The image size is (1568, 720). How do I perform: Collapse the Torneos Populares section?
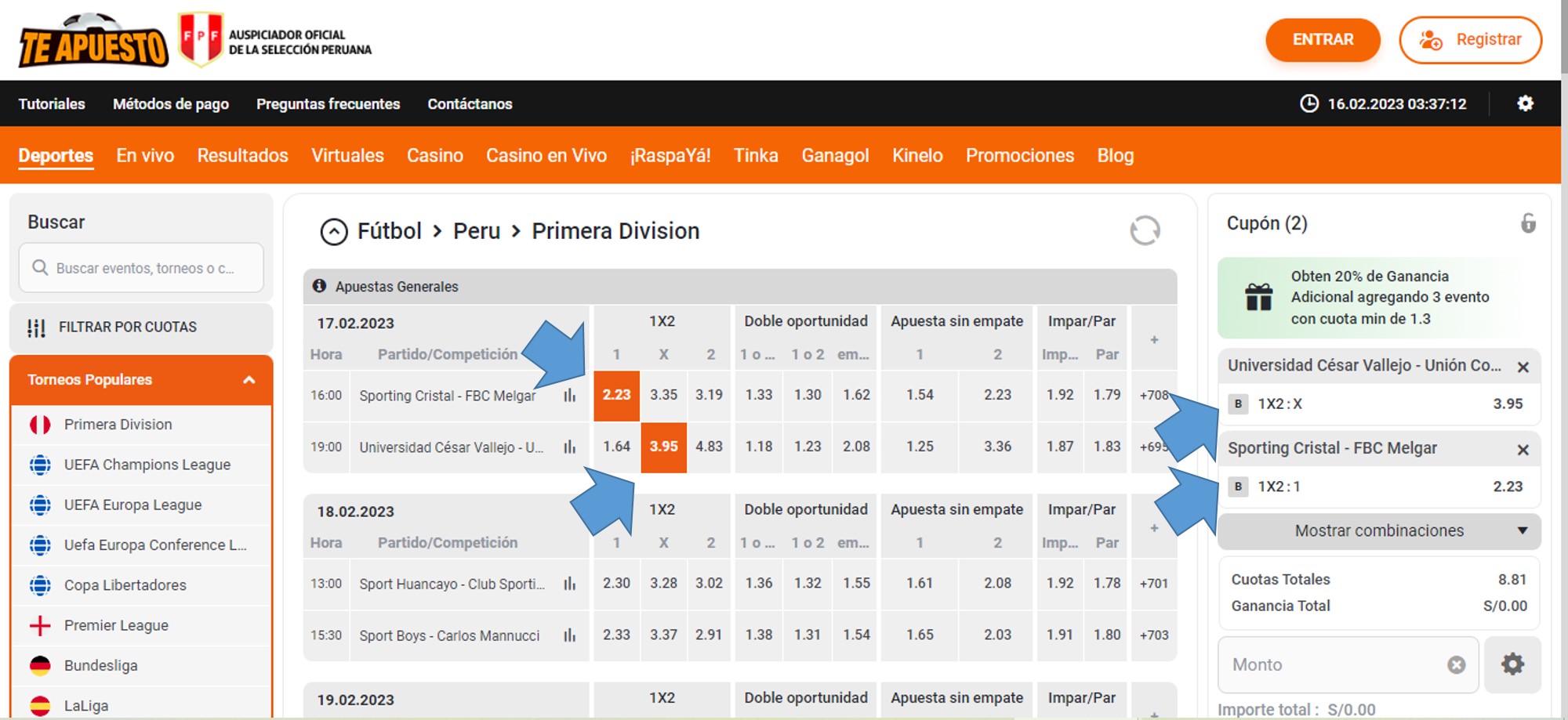249,380
